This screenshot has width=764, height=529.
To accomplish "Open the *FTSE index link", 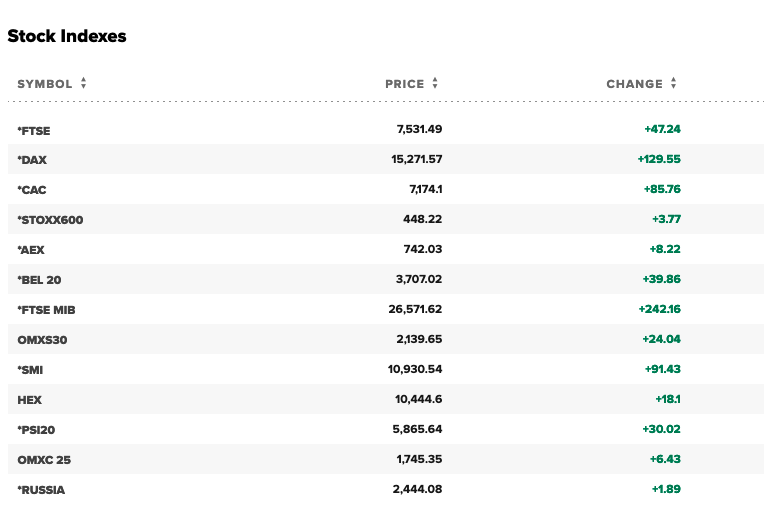I will tap(34, 130).
